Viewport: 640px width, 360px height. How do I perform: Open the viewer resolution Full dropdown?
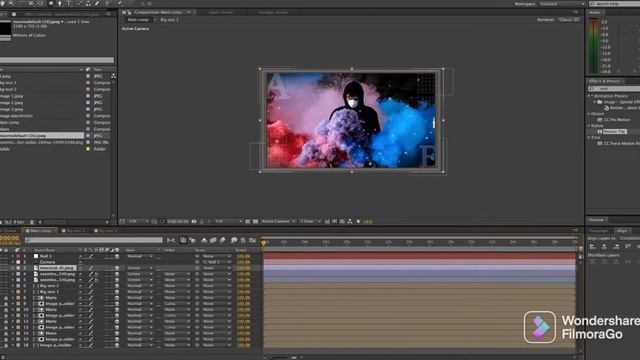point(229,221)
